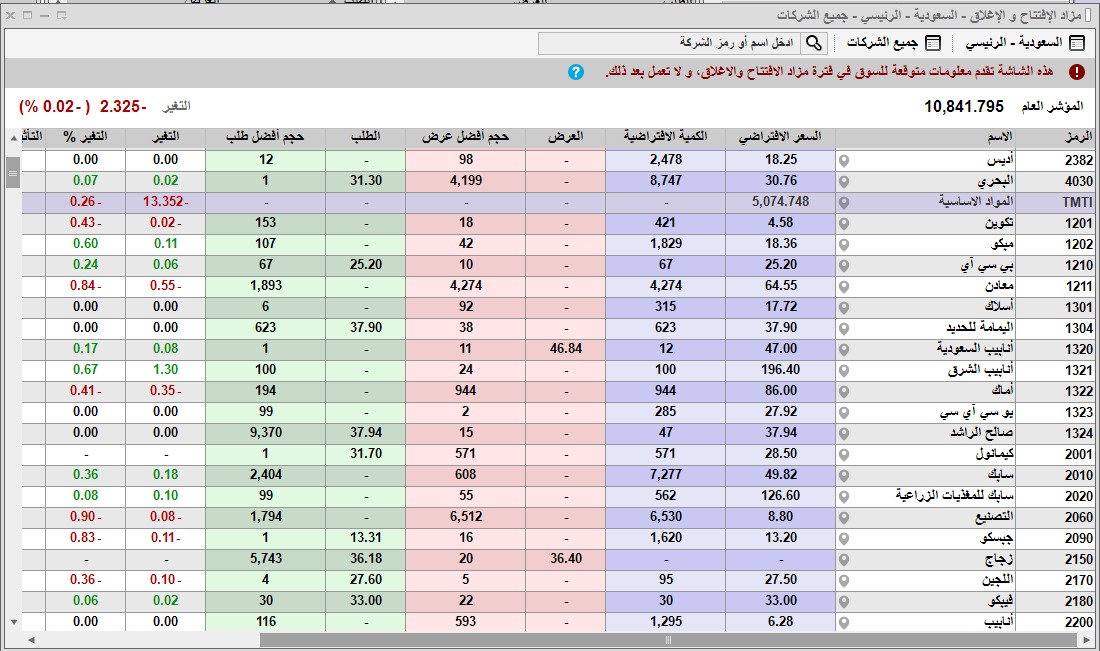Click the 13.352- change value cell
Image resolution: width=1100 pixels, height=651 pixels.
point(166,202)
